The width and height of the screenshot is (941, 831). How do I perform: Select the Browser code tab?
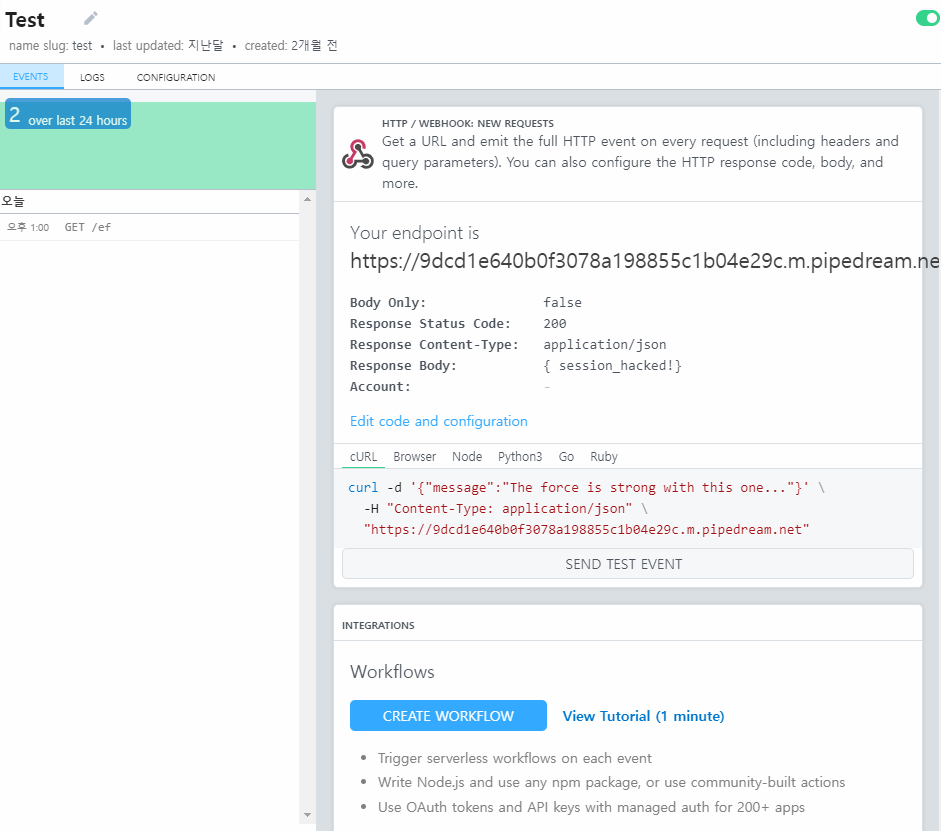(415, 457)
